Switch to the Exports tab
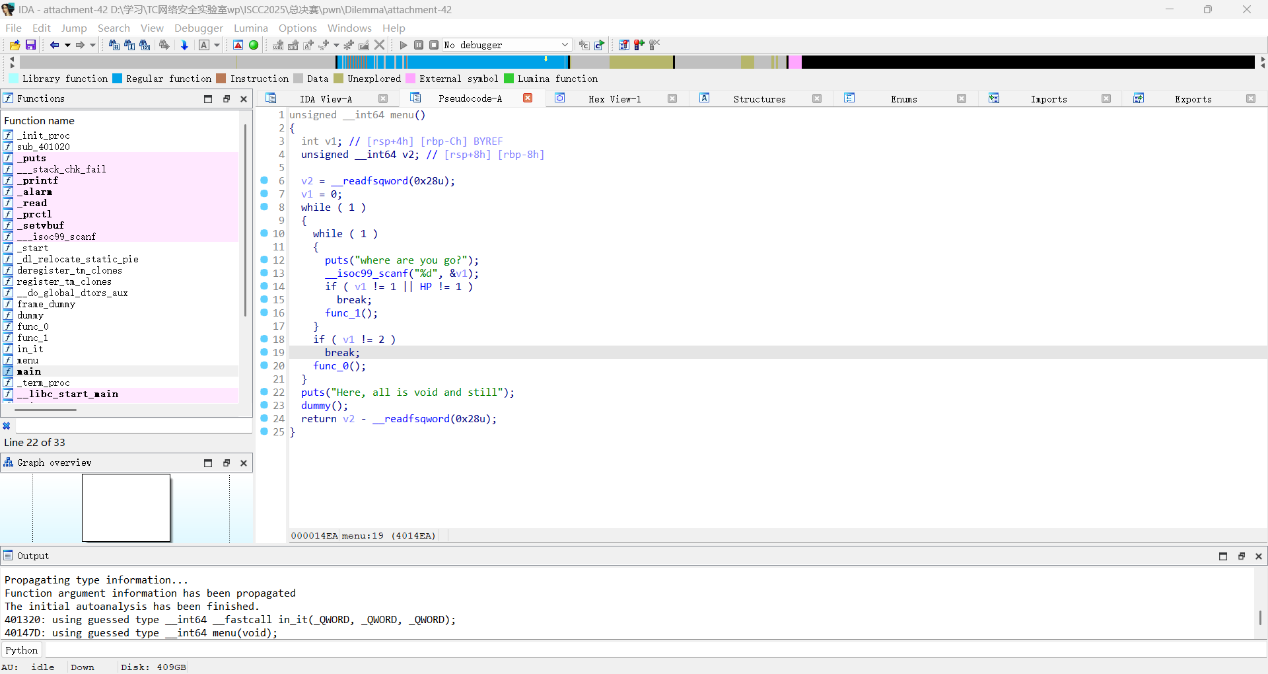This screenshot has width=1268, height=674. coord(1193,99)
